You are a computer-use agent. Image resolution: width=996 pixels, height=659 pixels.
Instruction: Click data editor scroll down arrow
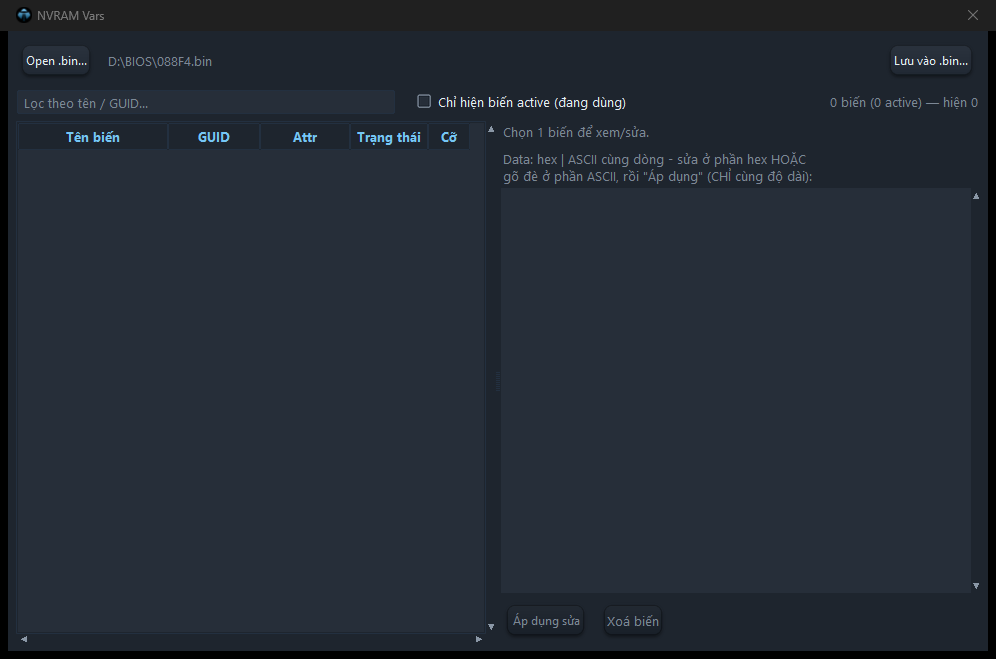[x=976, y=586]
